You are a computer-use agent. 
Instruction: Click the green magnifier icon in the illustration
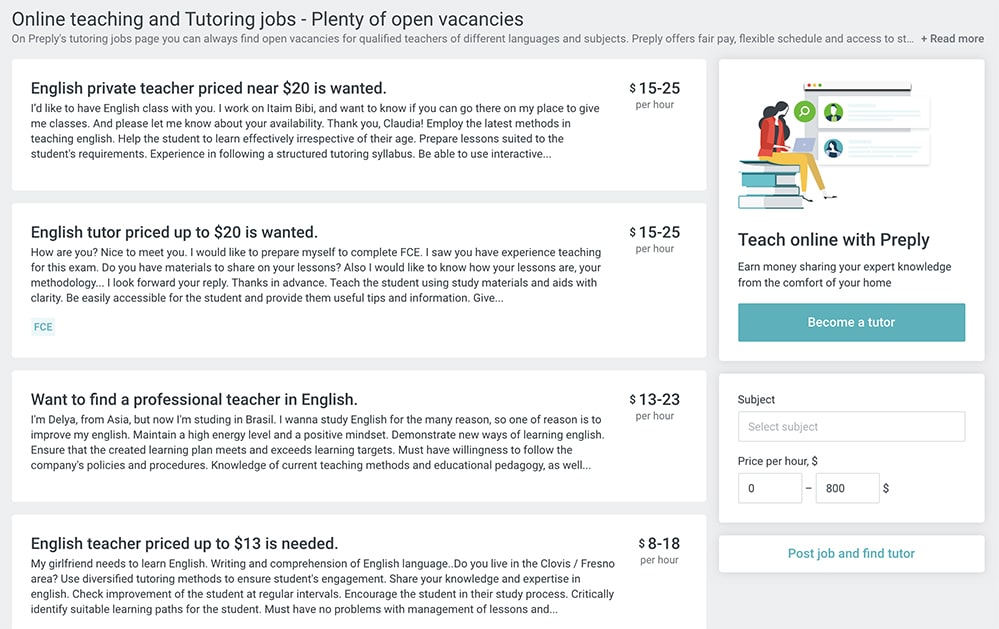(x=804, y=112)
